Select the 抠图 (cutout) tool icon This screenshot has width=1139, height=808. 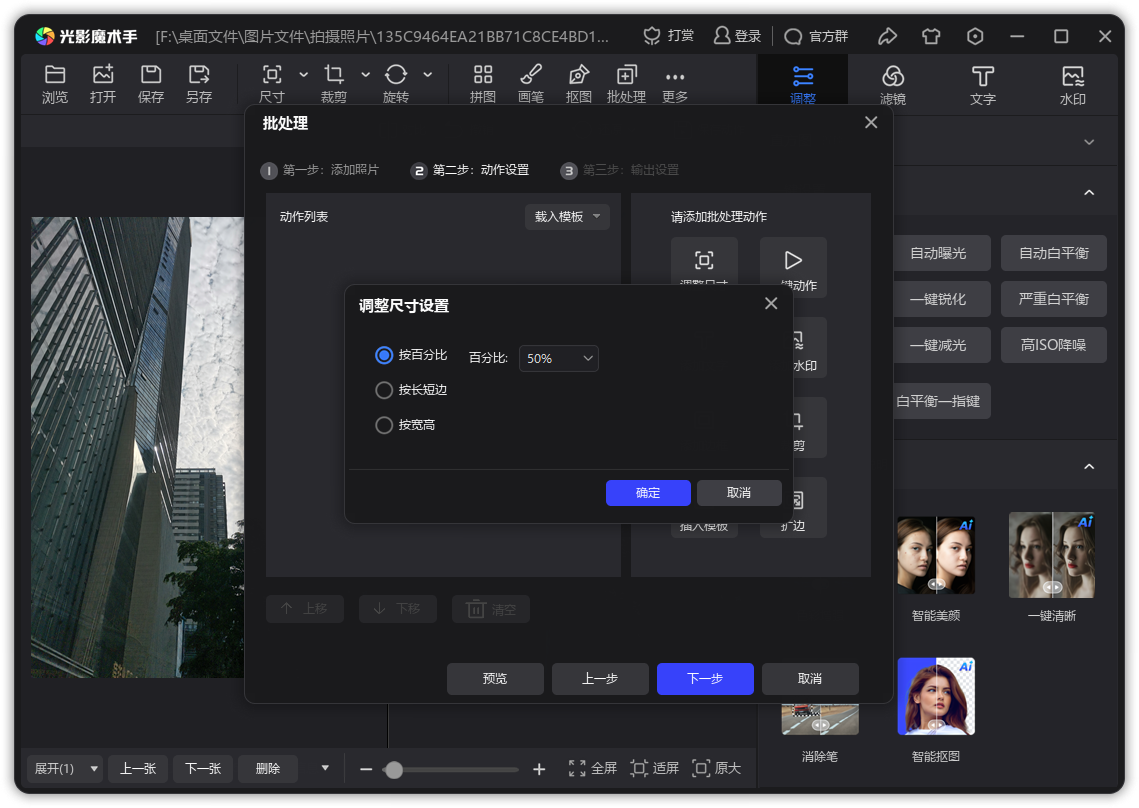[578, 82]
